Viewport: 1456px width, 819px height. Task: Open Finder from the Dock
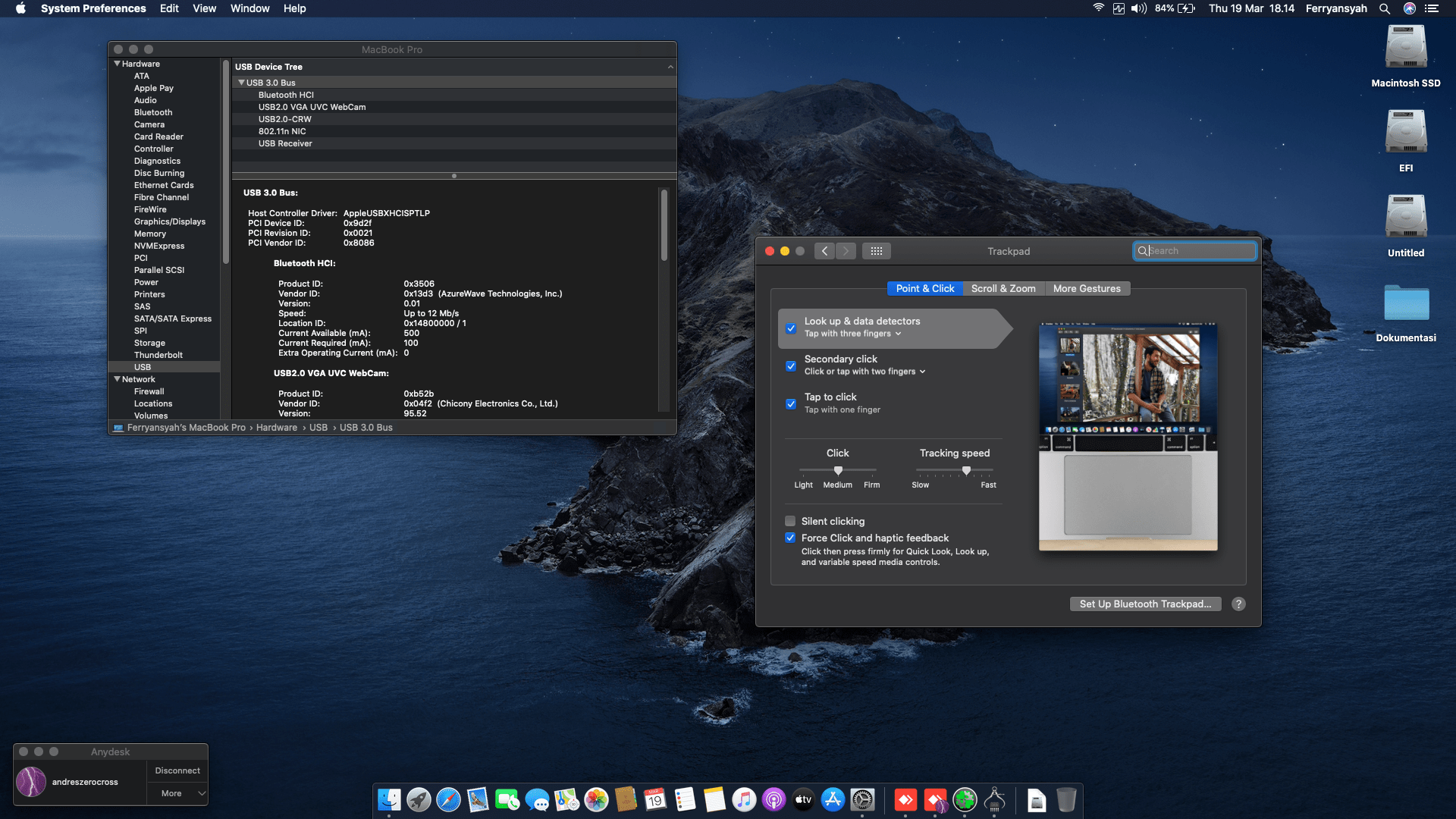(x=389, y=800)
